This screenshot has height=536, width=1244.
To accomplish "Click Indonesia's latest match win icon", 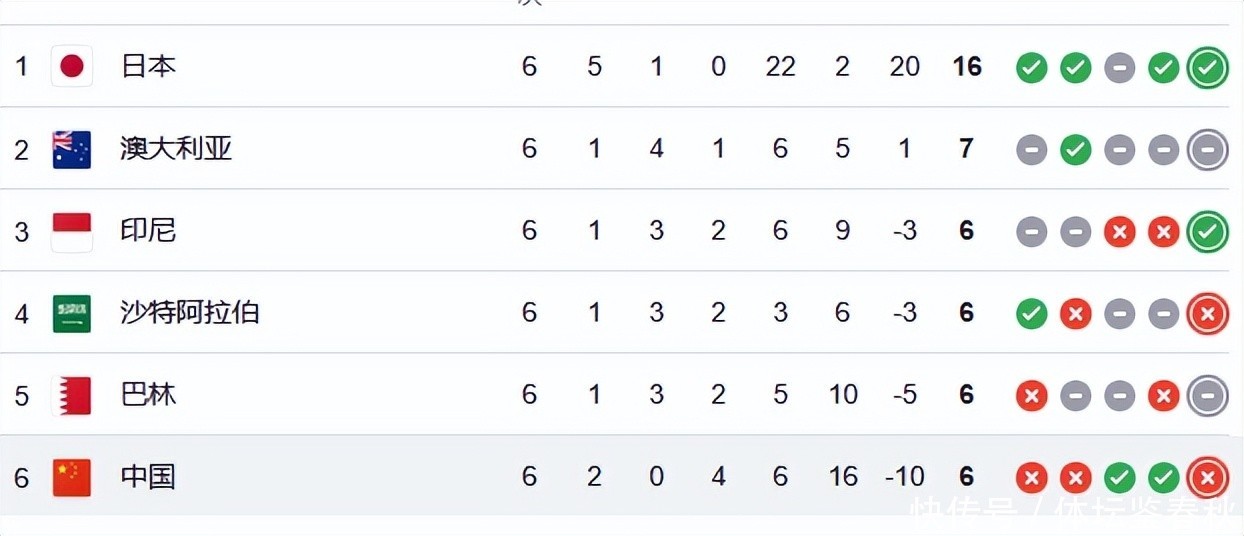I will click(x=1207, y=232).
